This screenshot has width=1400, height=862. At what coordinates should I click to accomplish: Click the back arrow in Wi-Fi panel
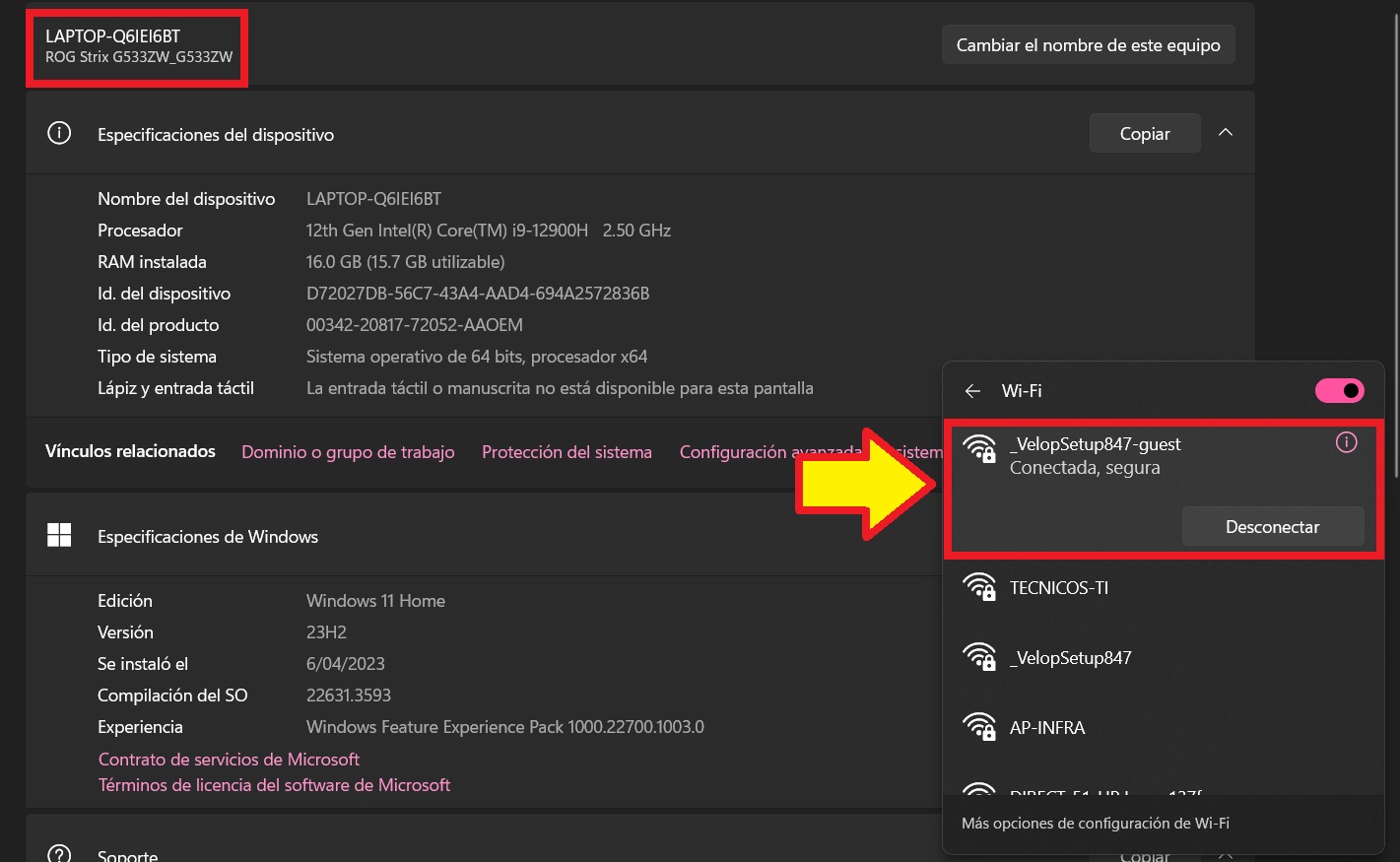(x=972, y=391)
